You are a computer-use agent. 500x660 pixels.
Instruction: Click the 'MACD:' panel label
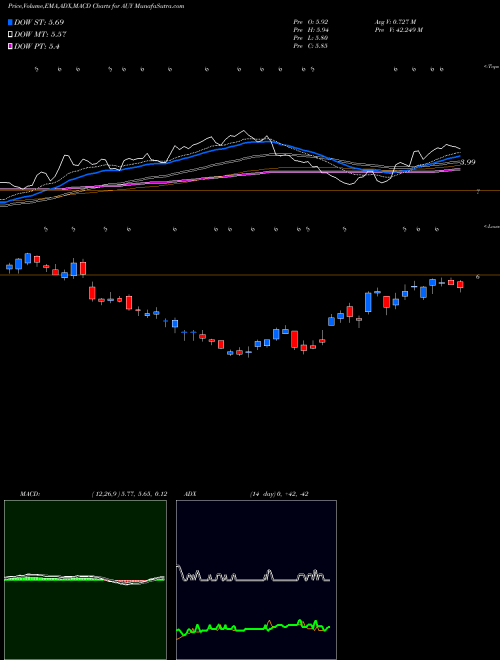(29, 494)
